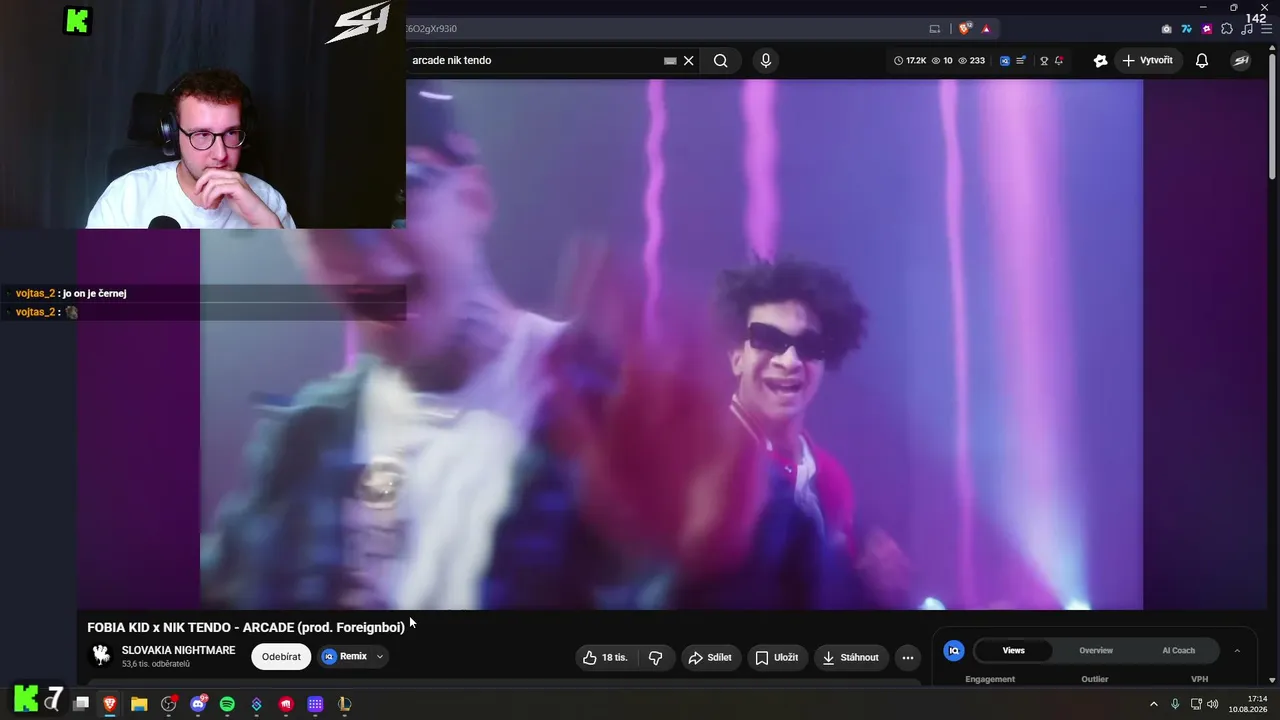Open Discord from the taskbar

point(198,704)
